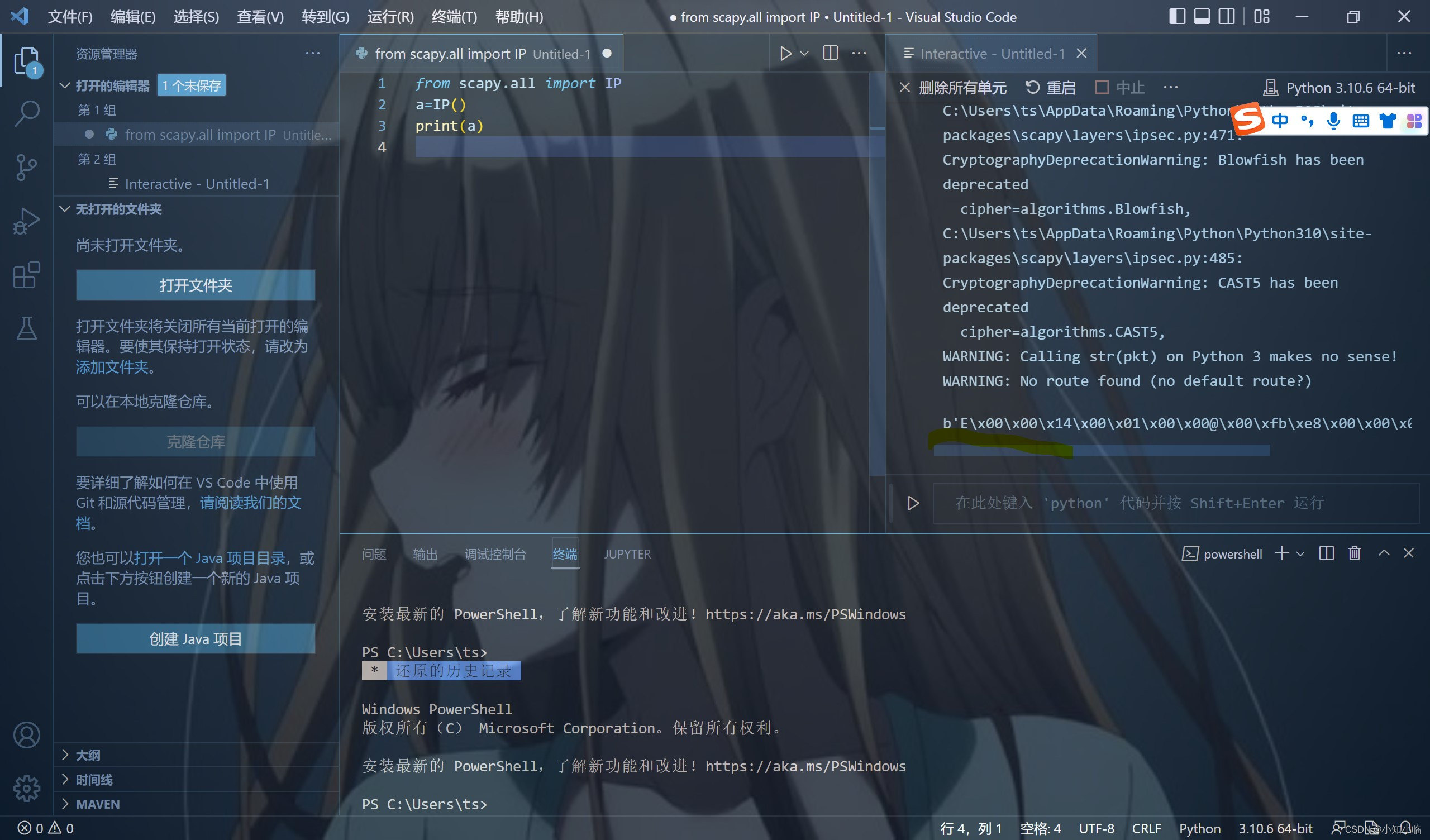
Task: Click the 打开文件夹 button
Action: click(195, 285)
